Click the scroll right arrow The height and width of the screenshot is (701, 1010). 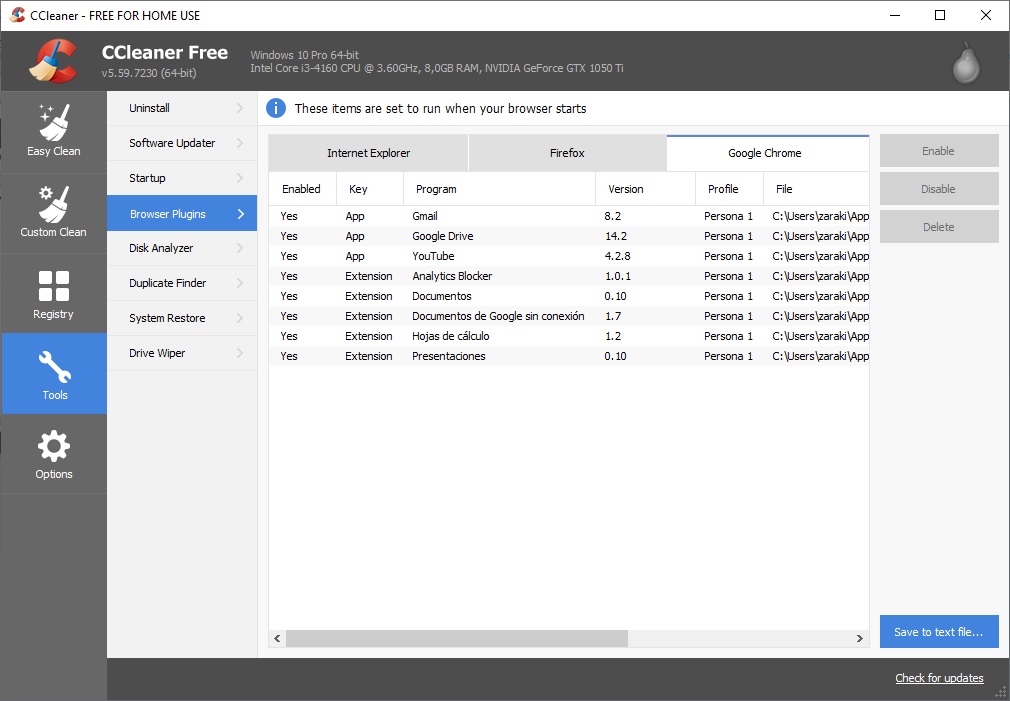point(859,638)
